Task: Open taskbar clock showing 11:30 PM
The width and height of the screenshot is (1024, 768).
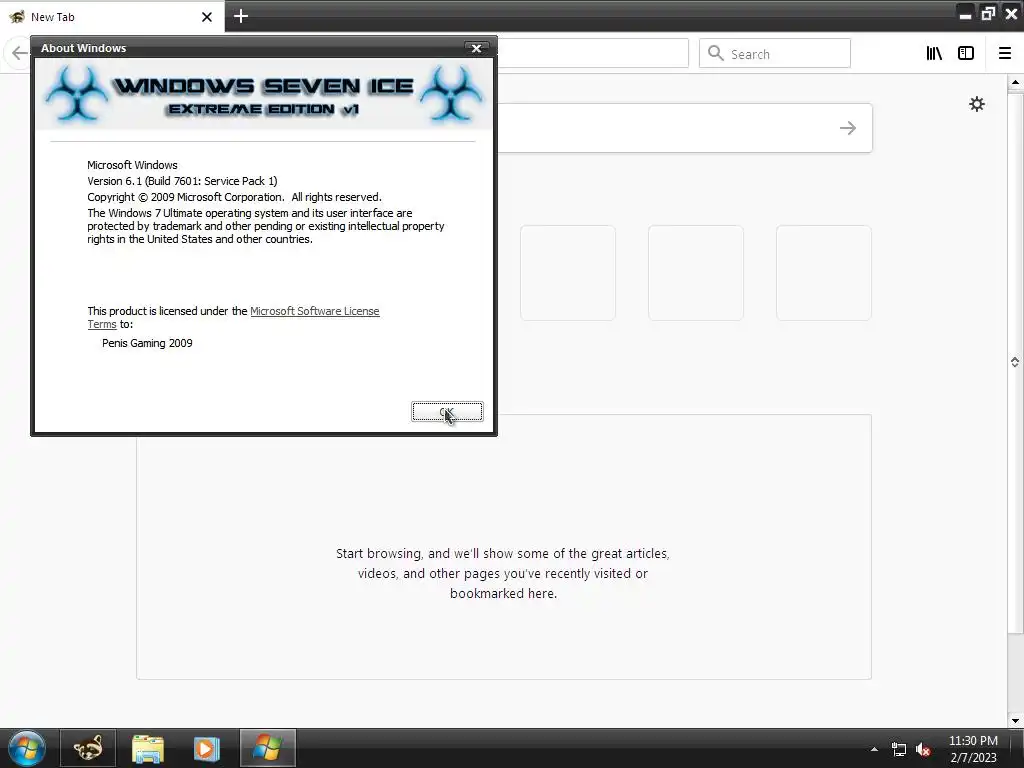Action: pos(973,749)
